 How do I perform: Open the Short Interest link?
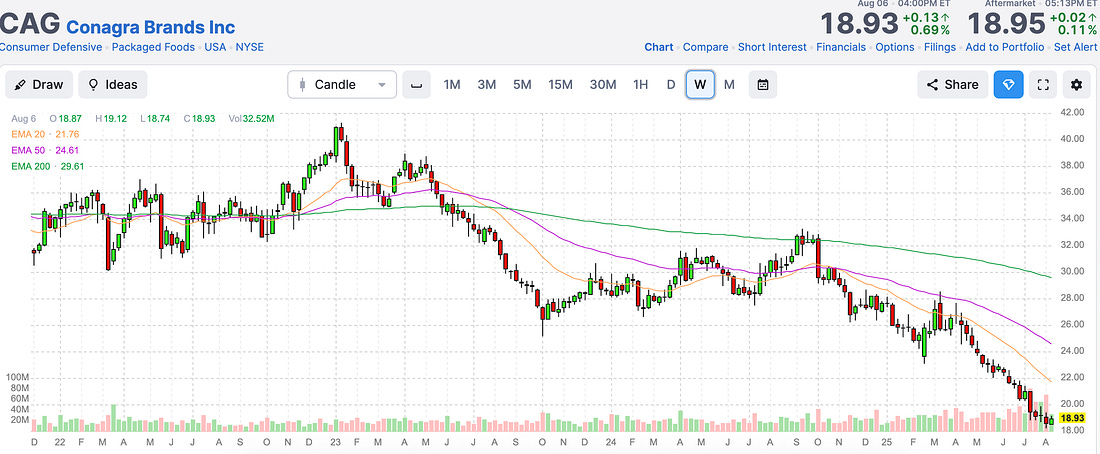[772, 47]
